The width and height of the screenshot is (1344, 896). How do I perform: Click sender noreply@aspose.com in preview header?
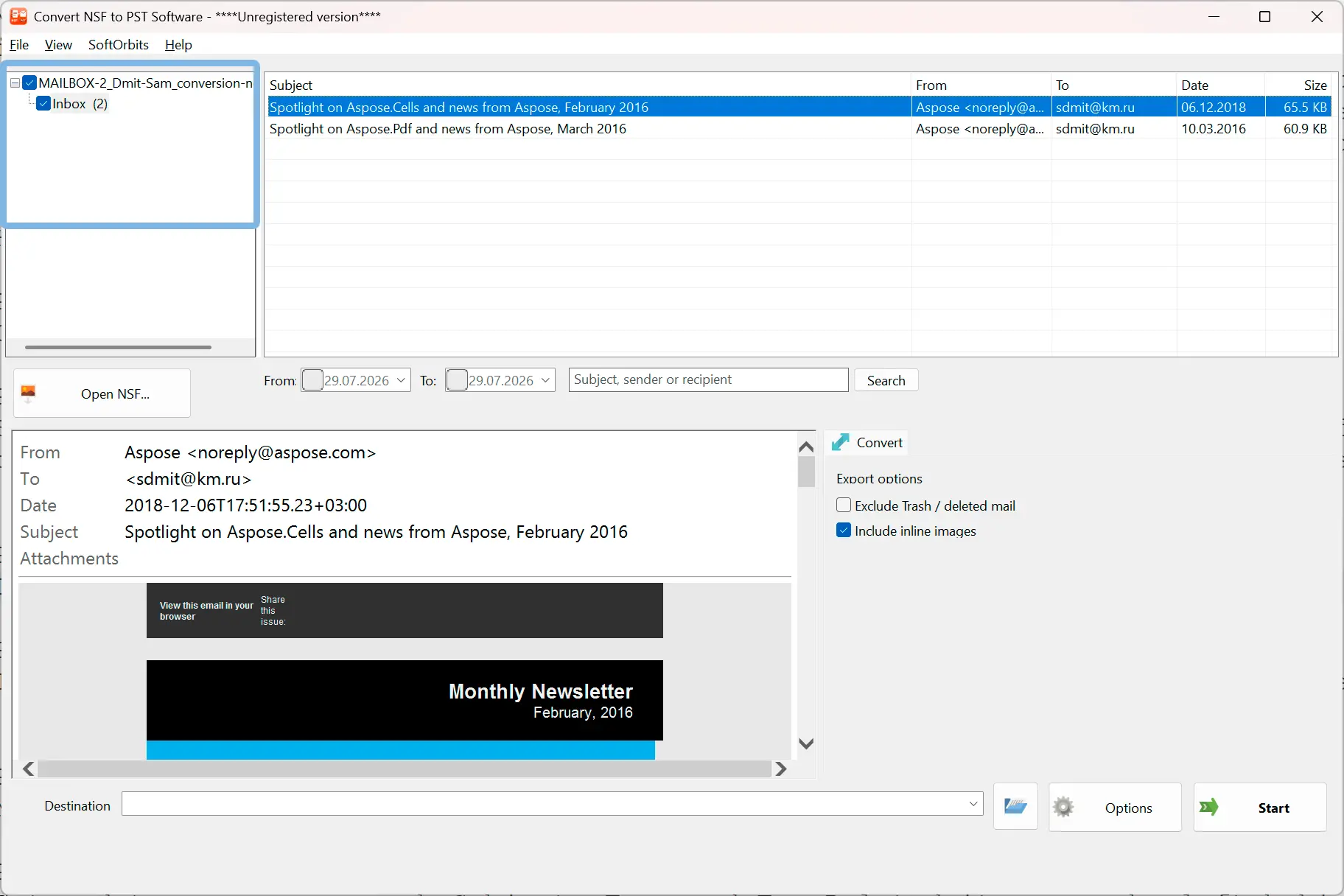click(x=251, y=452)
